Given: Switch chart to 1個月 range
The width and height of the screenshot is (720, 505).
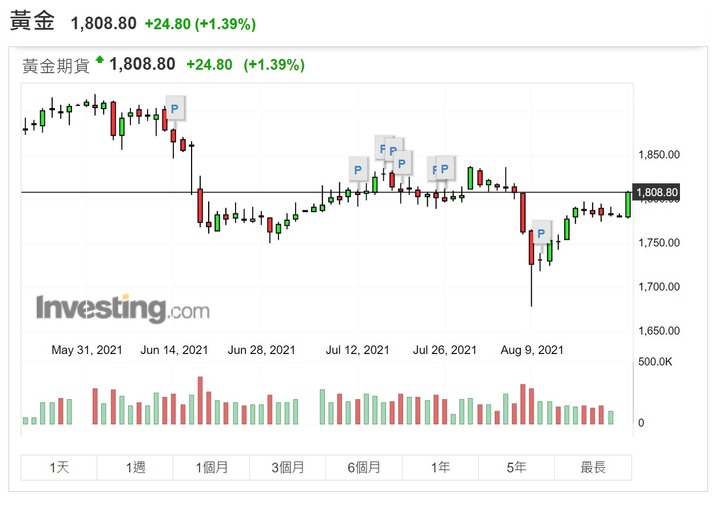Looking at the screenshot, I should [212, 467].
